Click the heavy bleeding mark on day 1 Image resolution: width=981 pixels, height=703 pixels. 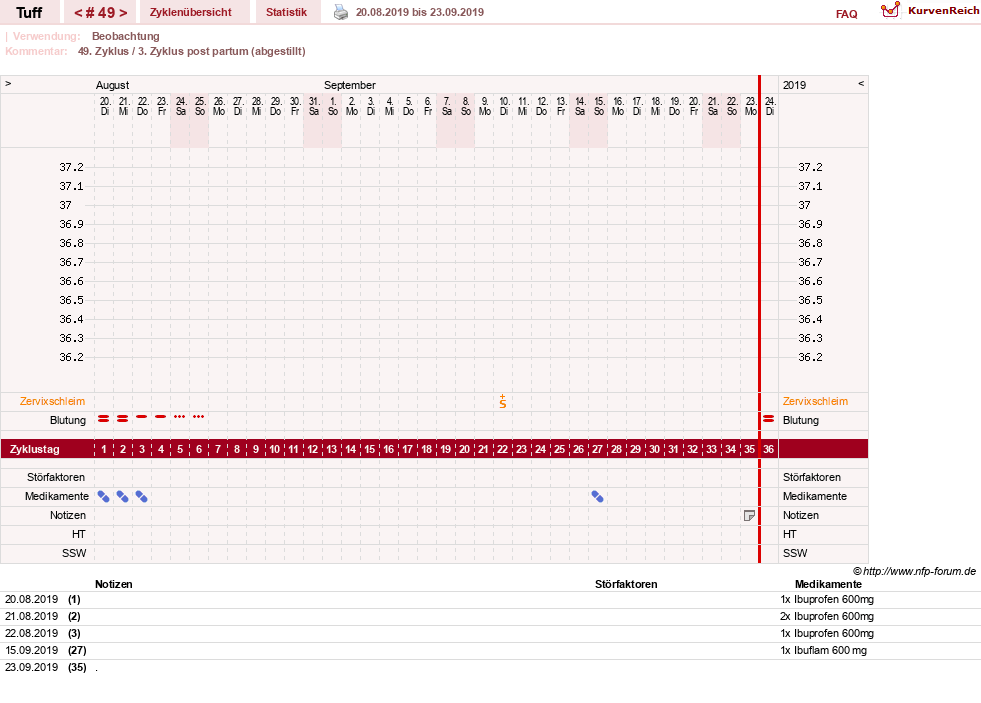(104, 418)
